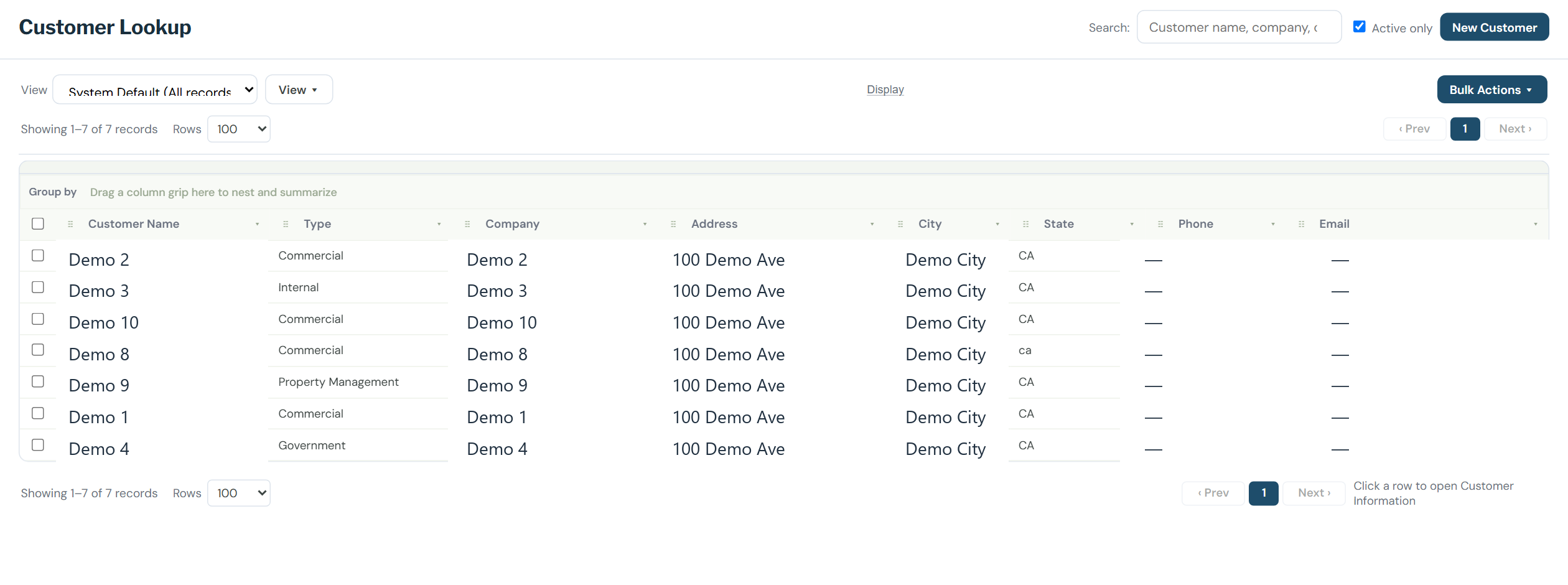Open the bottom Rows per page dropdown
This screenshot has width=1568, height=585.
239,493
